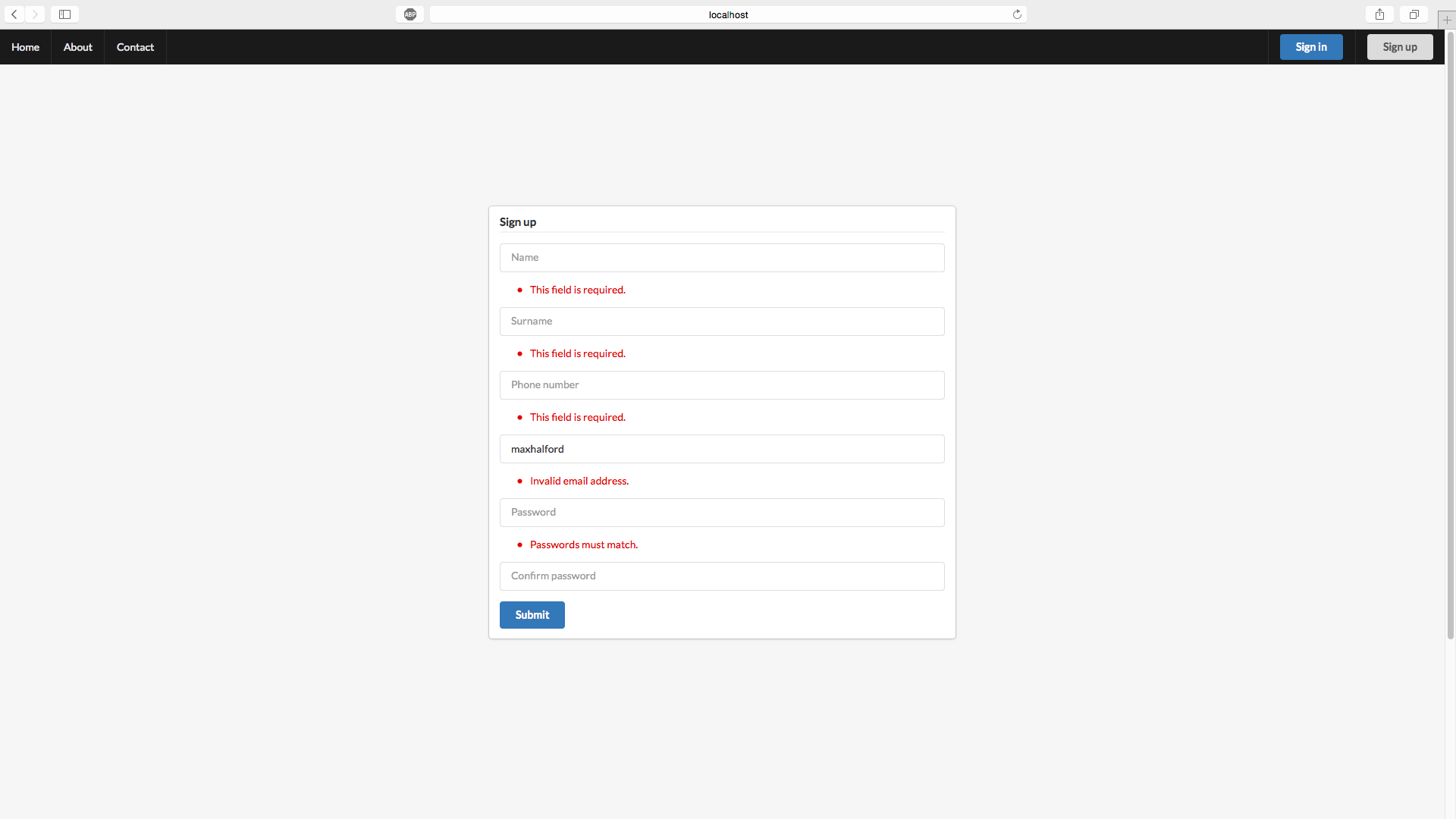The width and height of the screenshot is (1456, 819).
Task: Open the About navigation item
Action: 78,47
